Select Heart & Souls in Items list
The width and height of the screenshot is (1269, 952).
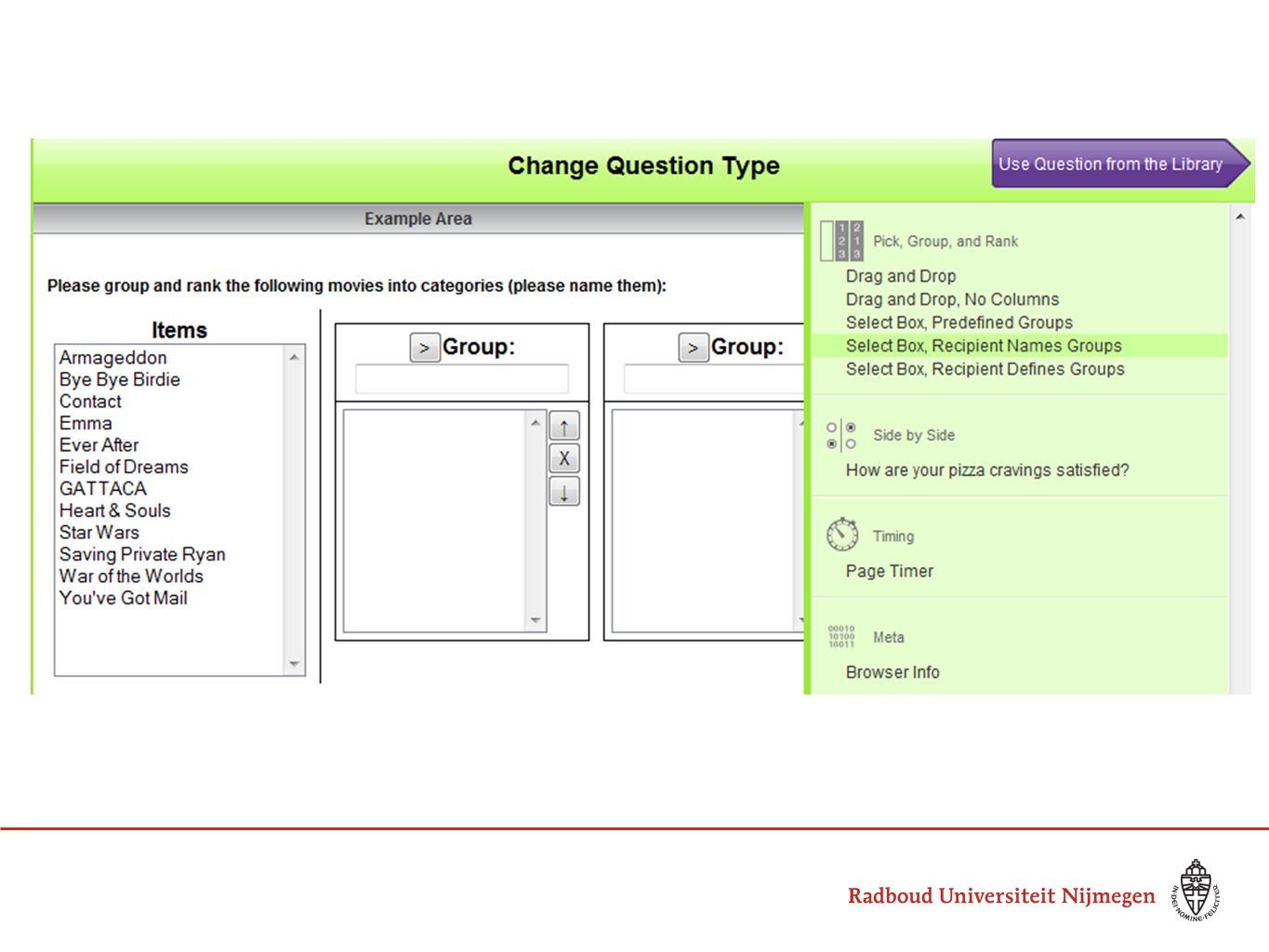[x=115, y=510]
